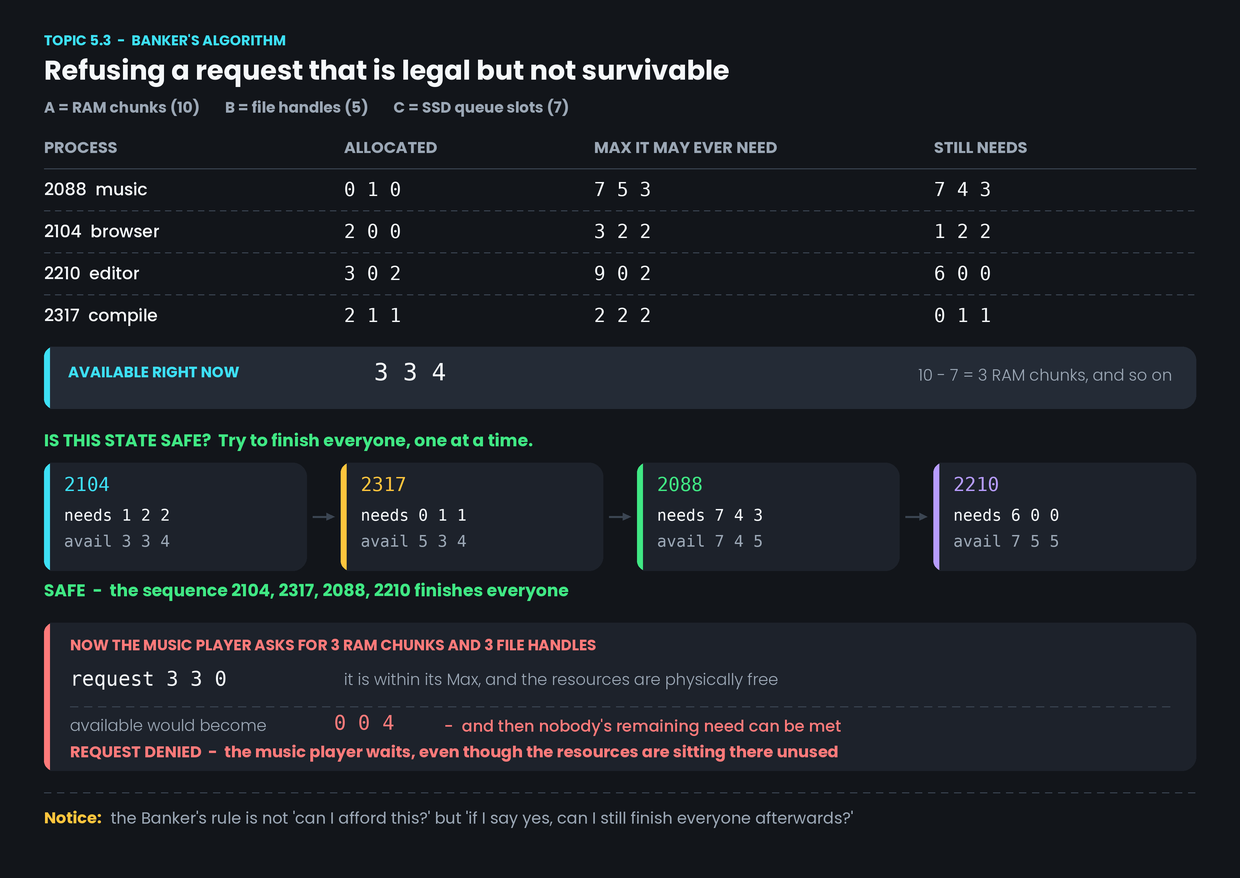The width and height of the screenshot is (1240, 878).
Task: Select the 2104 step card
Action: 175,517
